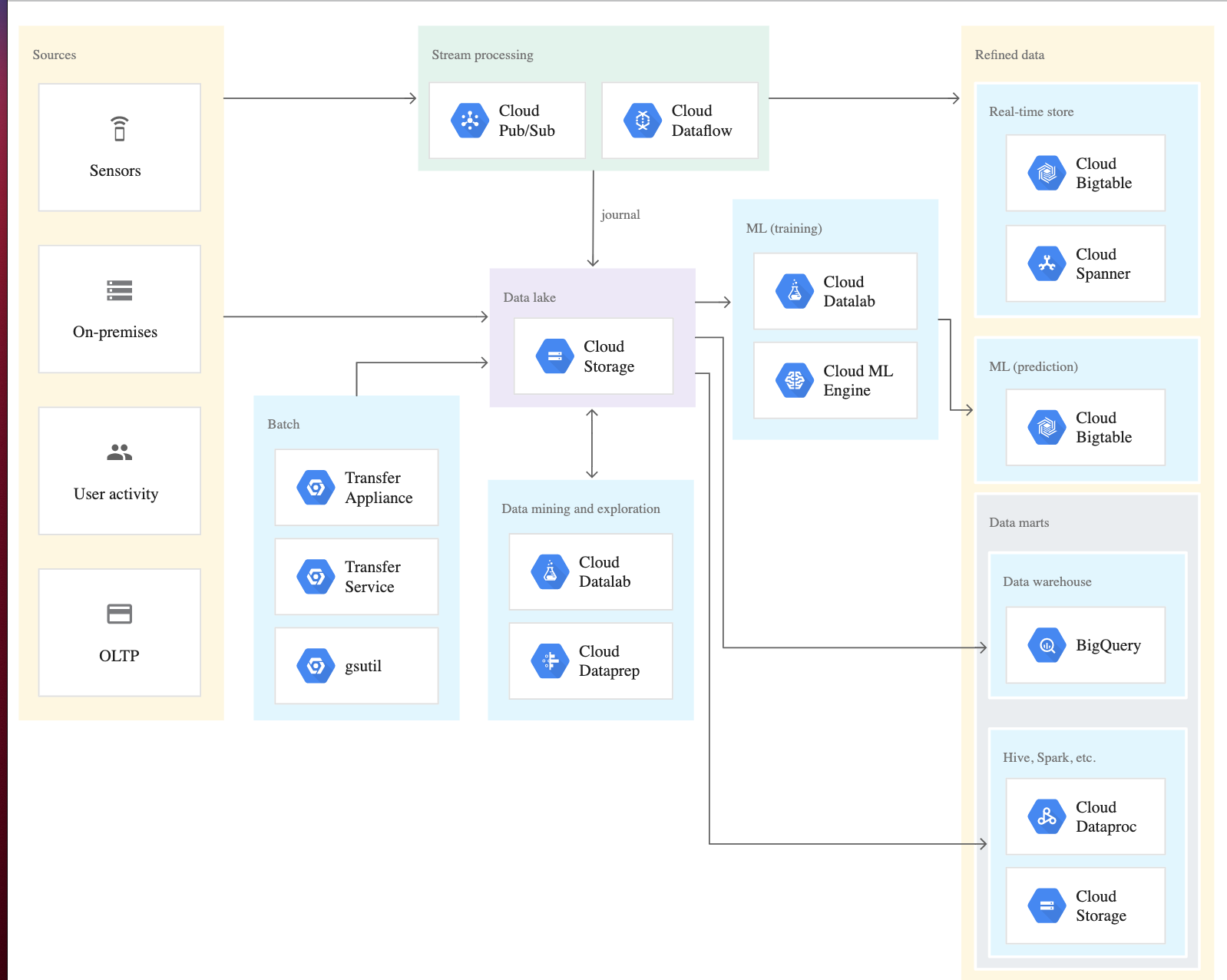Viewport: 1227px width, 980px height.
Task: Click the Transfer Service label
Action: (372, 577)
